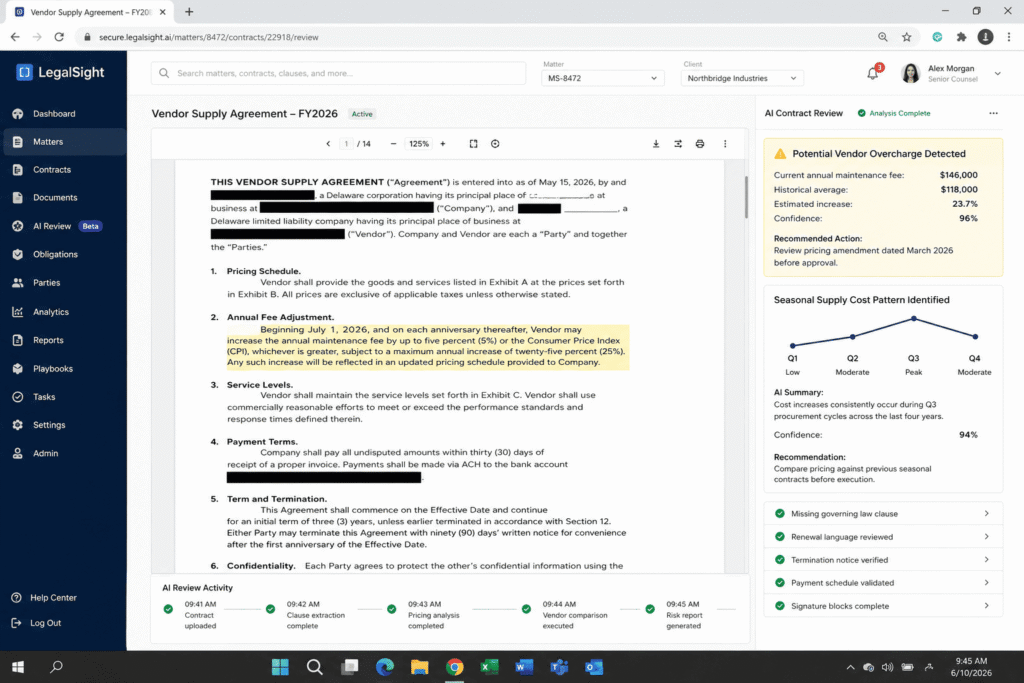The height and width of the screenshot is (683, 1024).
Task: Go to previous page in document viewer
Action: pos(328,144)
